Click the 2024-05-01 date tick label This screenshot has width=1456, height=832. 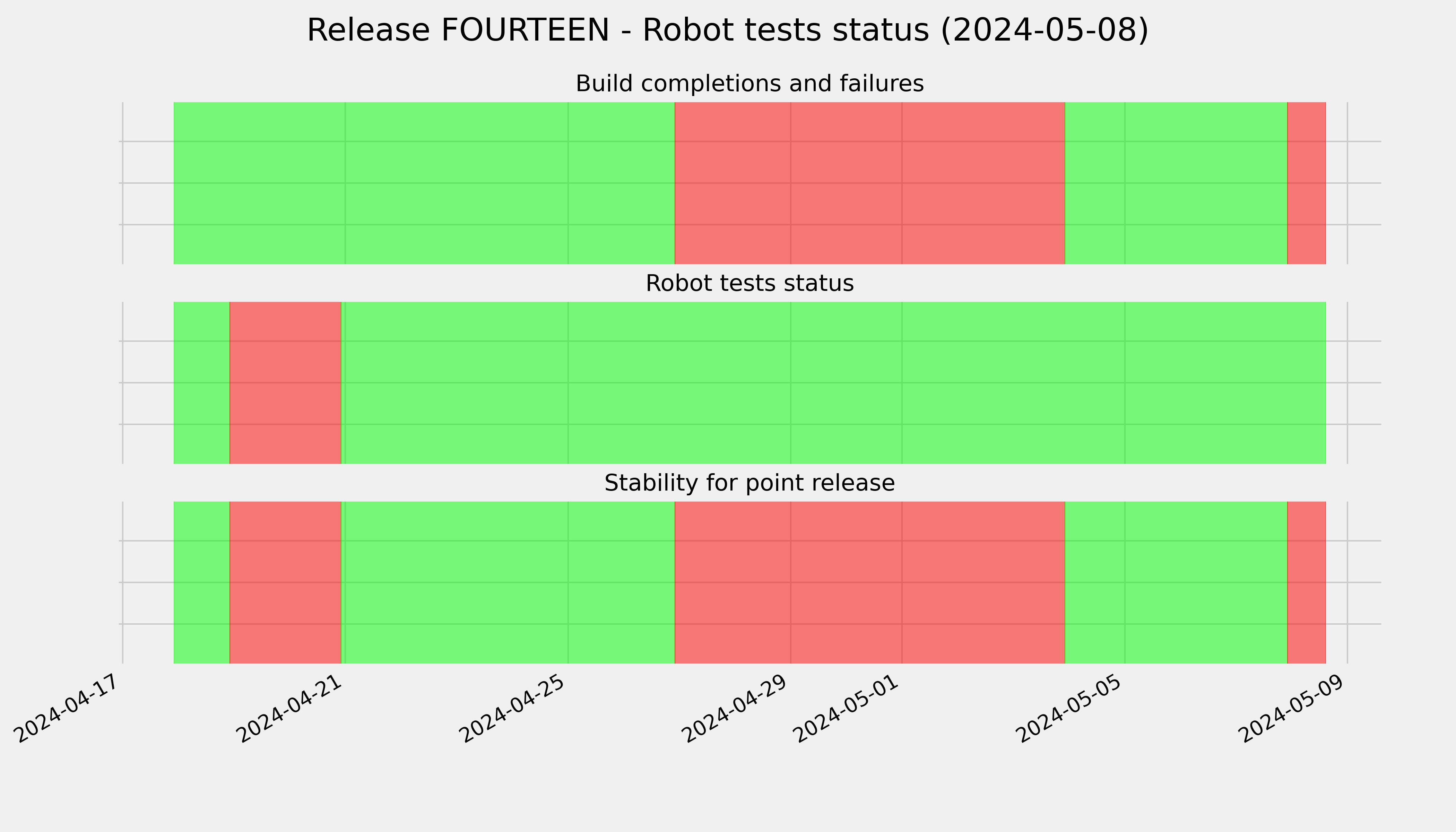pyautogui.click(x=848, y=708)
